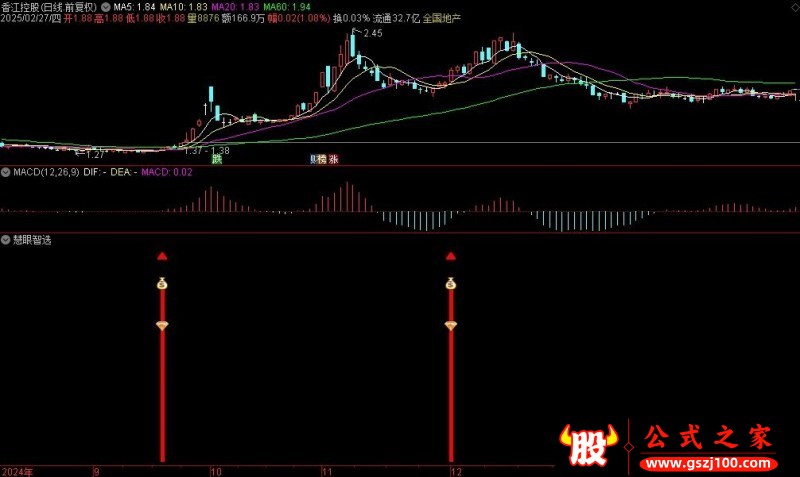The image size is (800, 477).
Task: Click the MACD(12,26,9) indicator name
Action: click(x=46, y=172)
